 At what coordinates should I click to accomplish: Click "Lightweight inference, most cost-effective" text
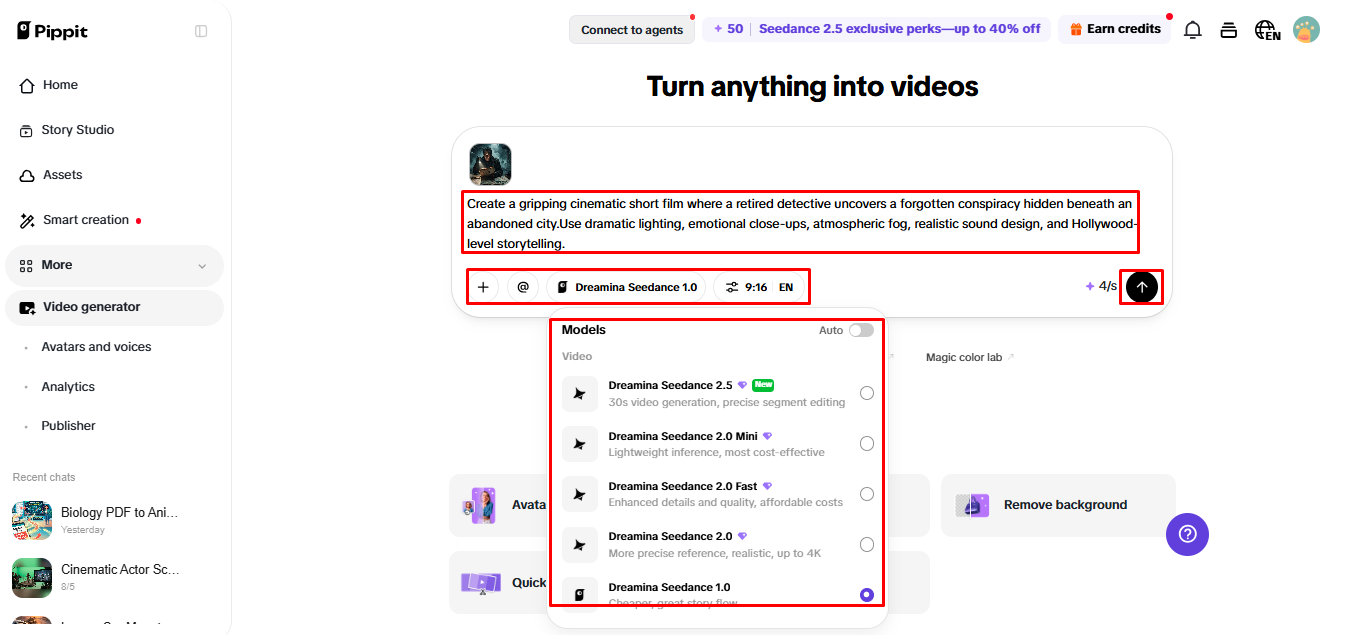coord(717,452)
